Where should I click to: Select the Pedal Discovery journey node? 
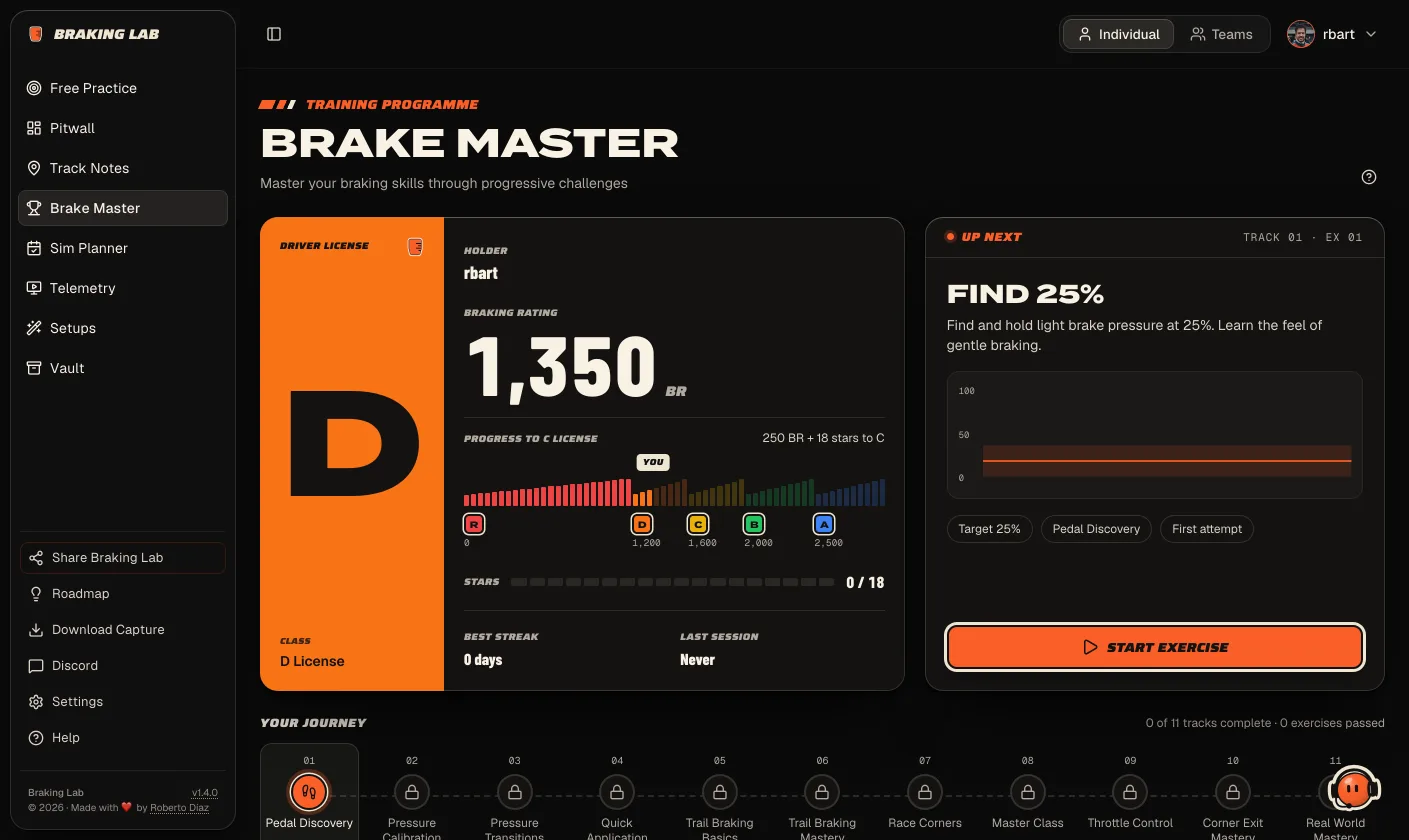(309, 793)
